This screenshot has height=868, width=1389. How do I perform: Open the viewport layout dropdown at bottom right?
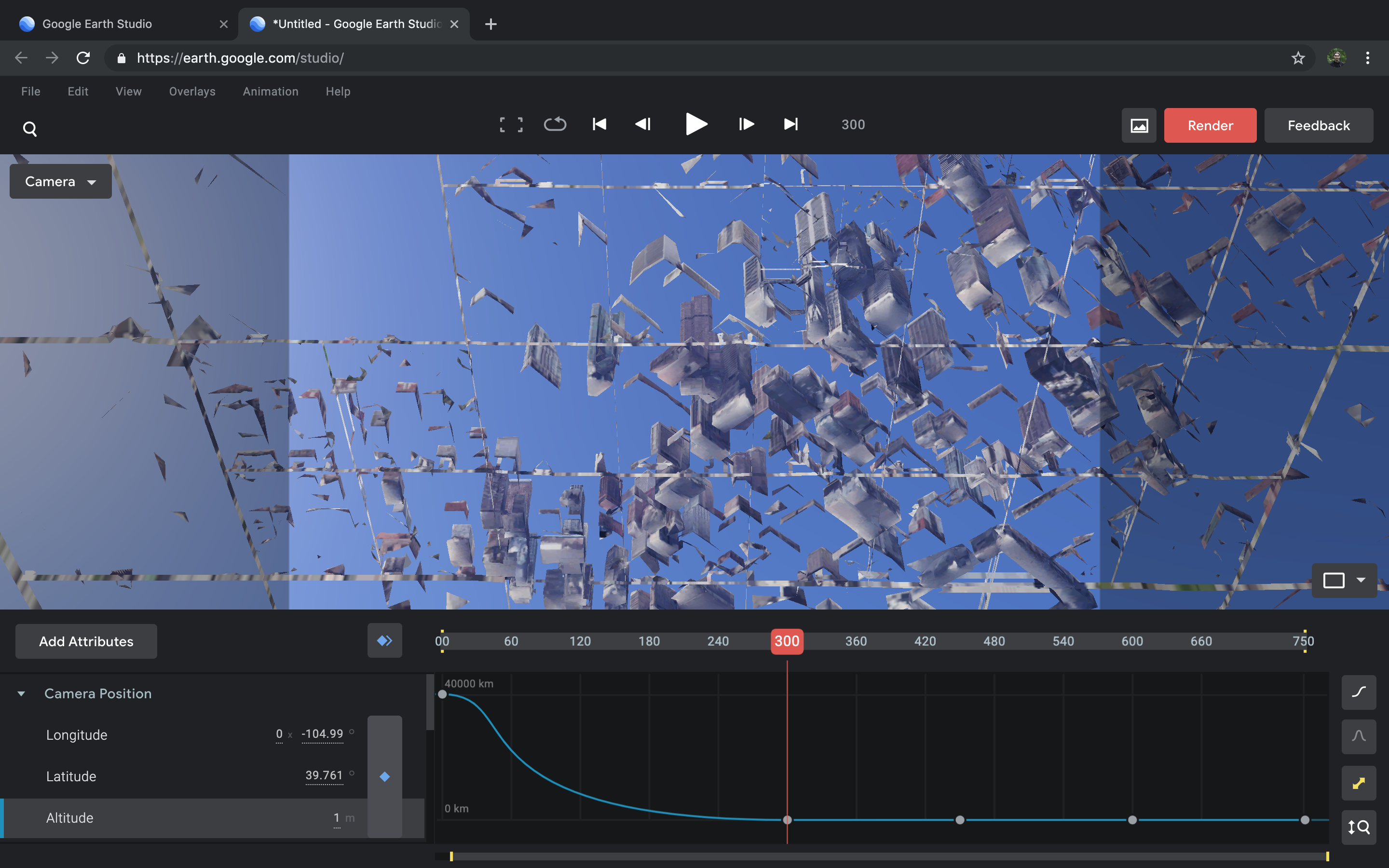pyautogui.click(x=1344, y=581)
